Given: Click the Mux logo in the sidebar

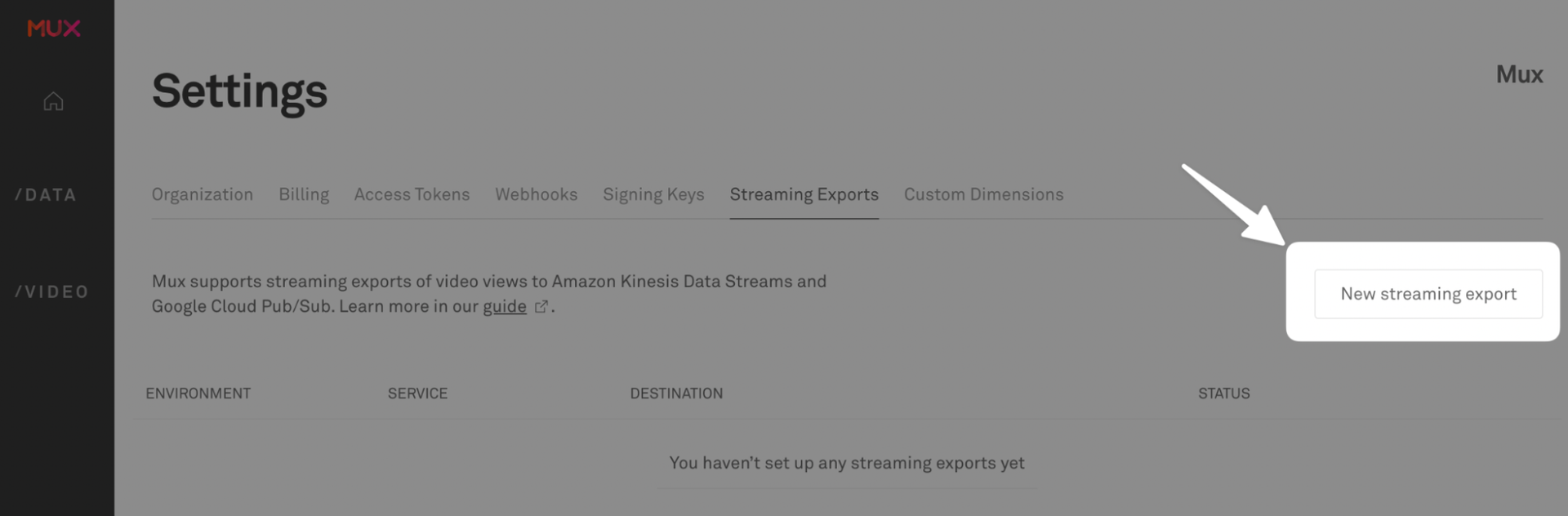Looking at the screenshot, I should point(53,29).
